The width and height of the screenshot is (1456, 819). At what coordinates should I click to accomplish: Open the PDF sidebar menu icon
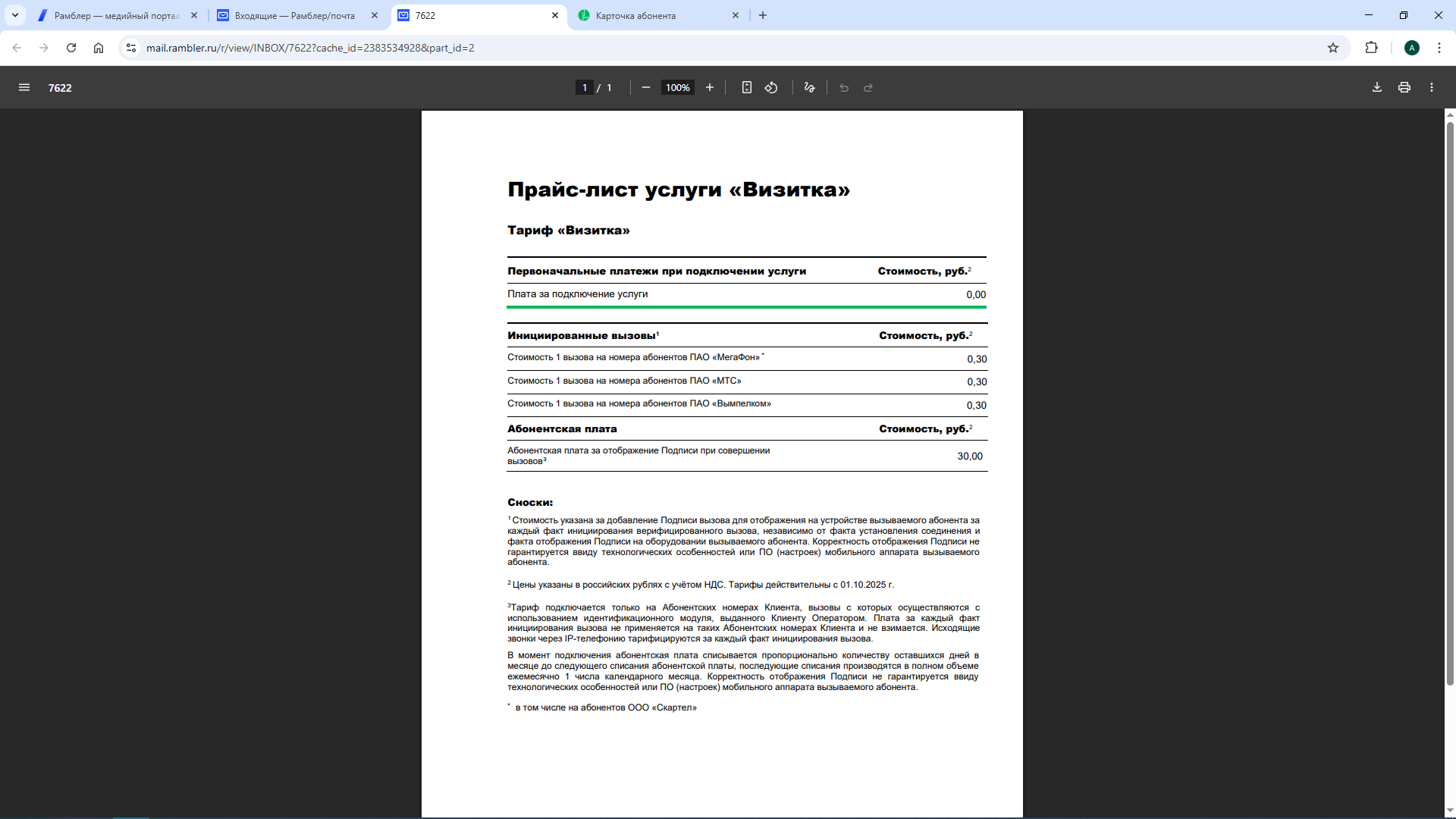(24, 88)
